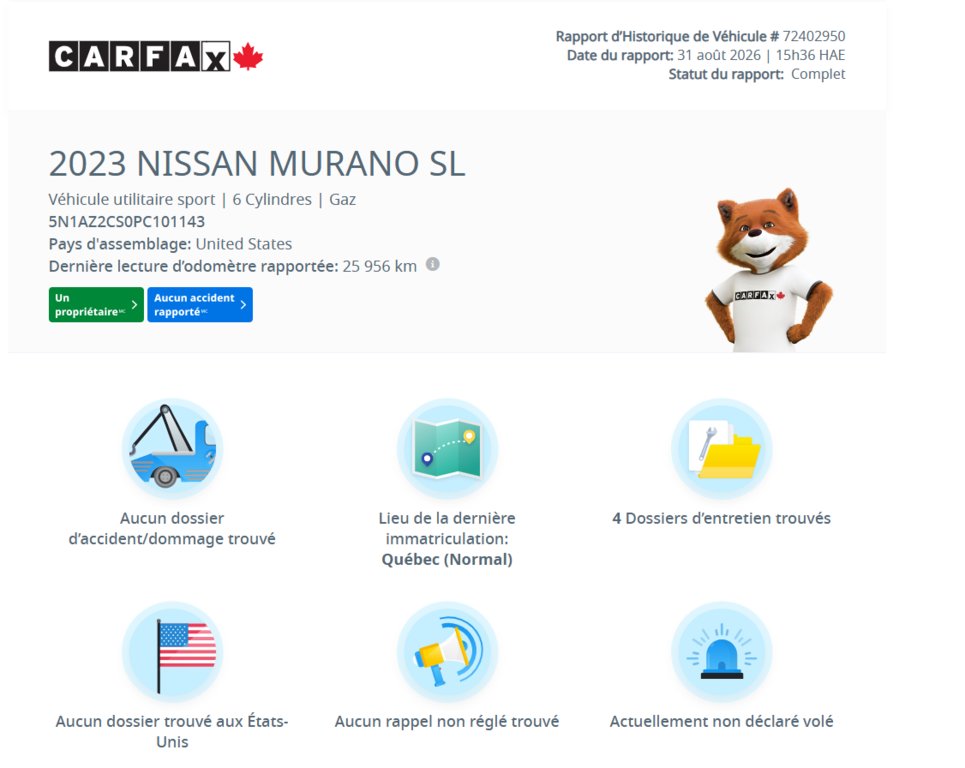Click Aucun dossier d'accident/dommage trouvé text
Image resolution: width=965 pixels, height=768 pixels.
[172, 529]
